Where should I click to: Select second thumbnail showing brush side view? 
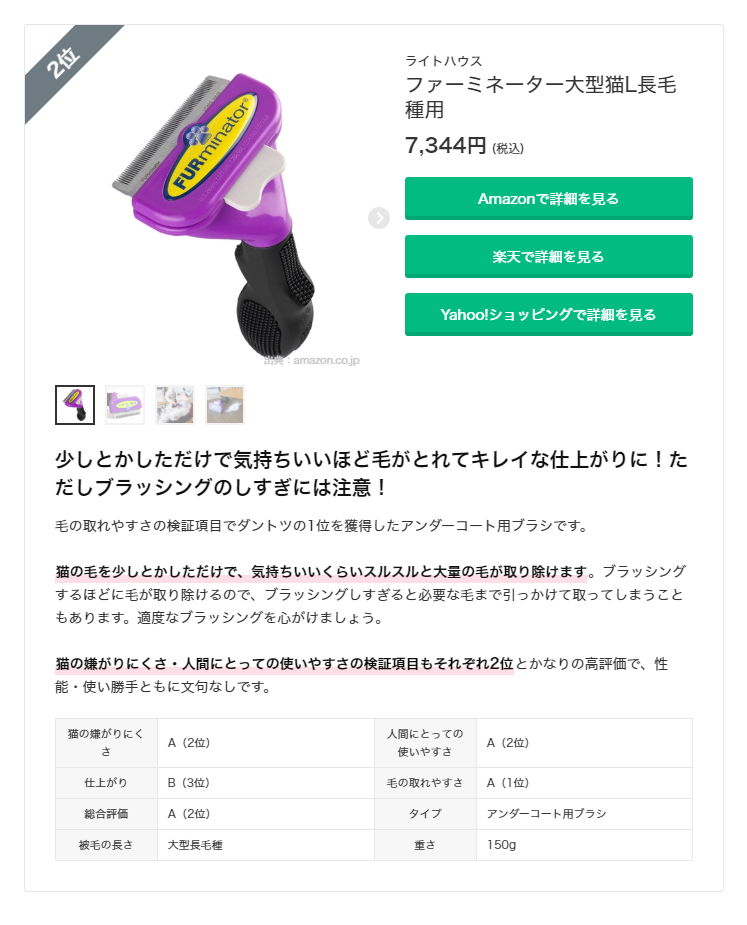[x=124, y=405]
